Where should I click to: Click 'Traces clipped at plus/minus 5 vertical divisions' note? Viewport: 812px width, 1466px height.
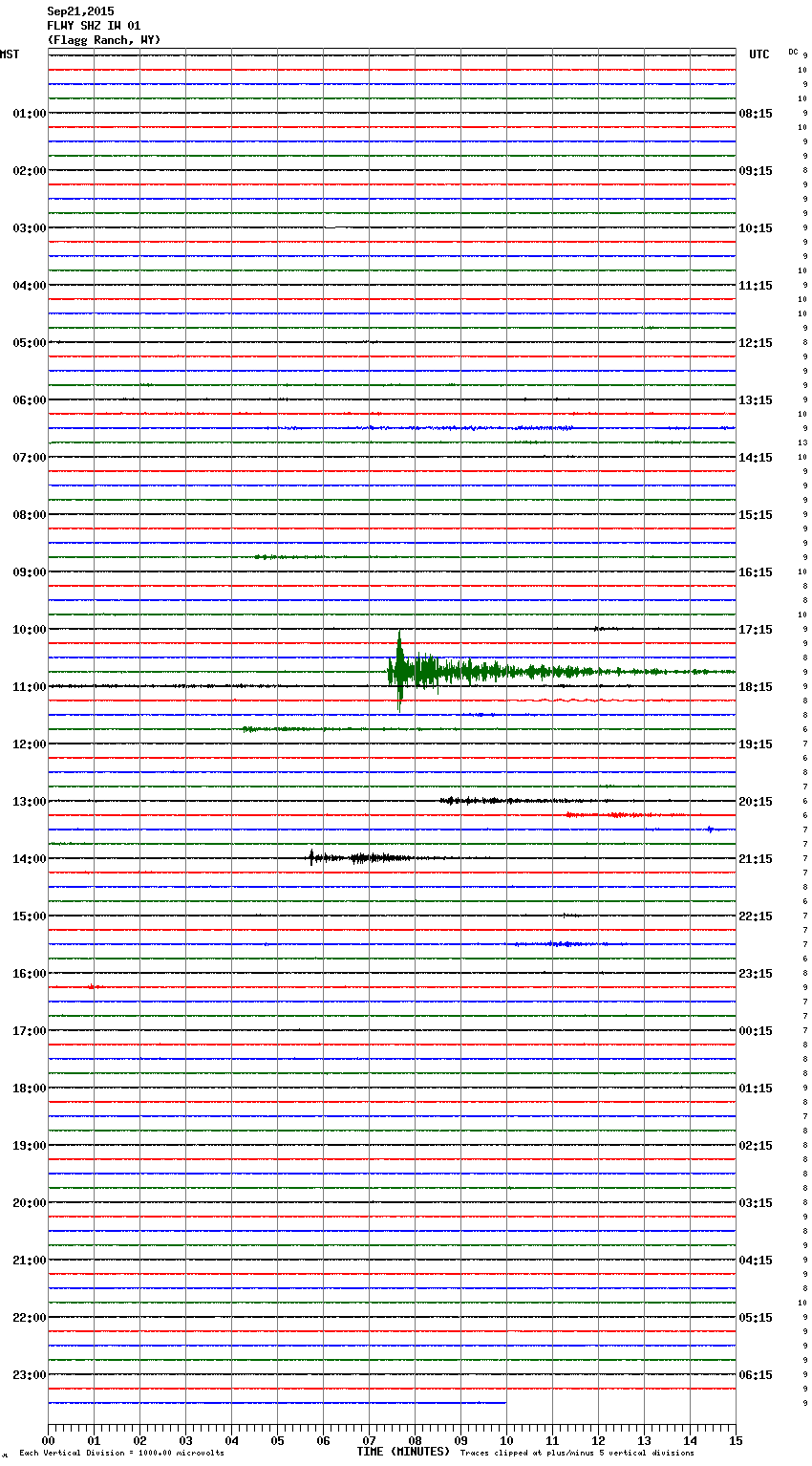[577, 1454]
